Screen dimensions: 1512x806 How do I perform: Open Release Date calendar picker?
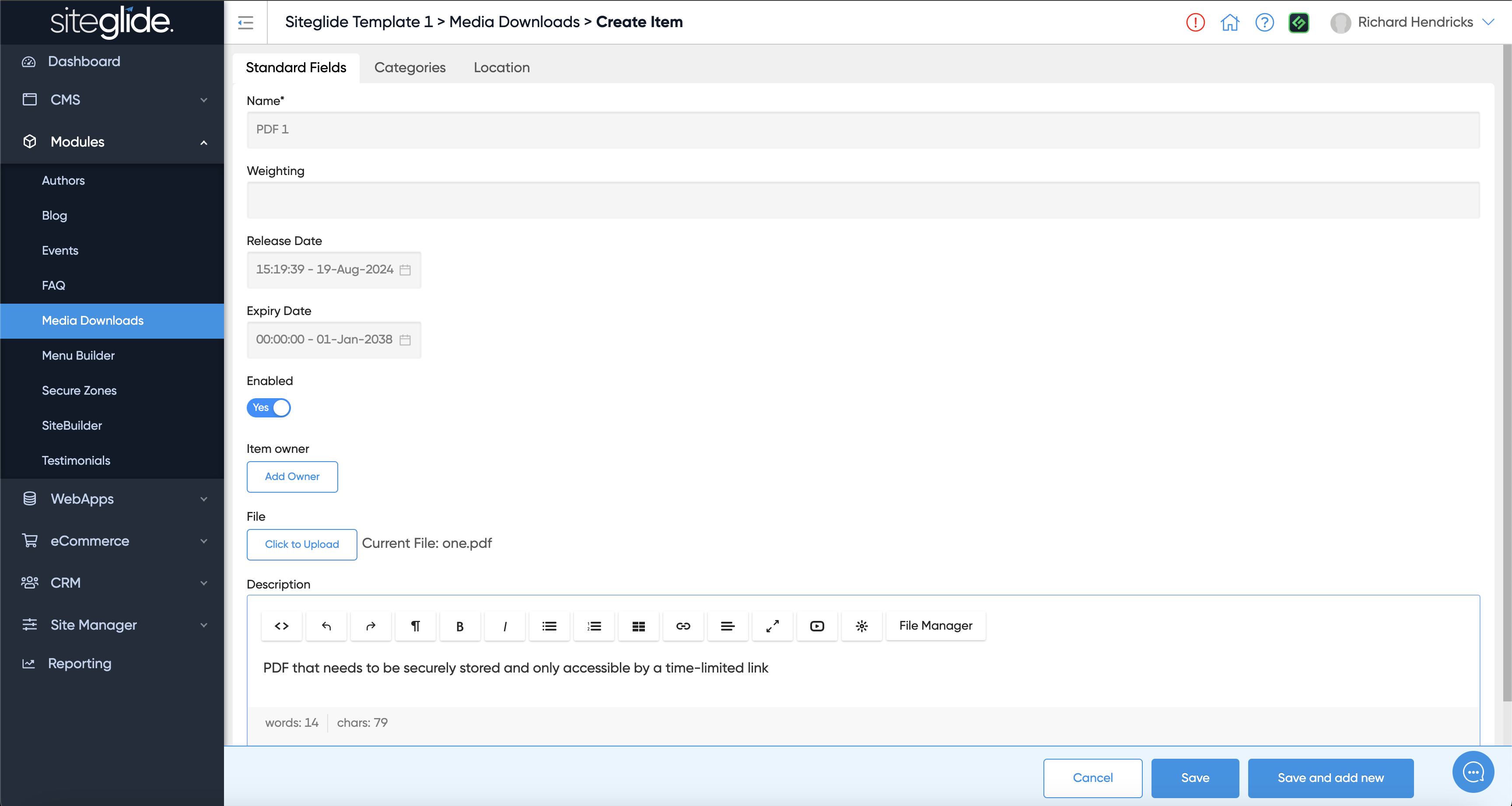(x=405, y=270)
